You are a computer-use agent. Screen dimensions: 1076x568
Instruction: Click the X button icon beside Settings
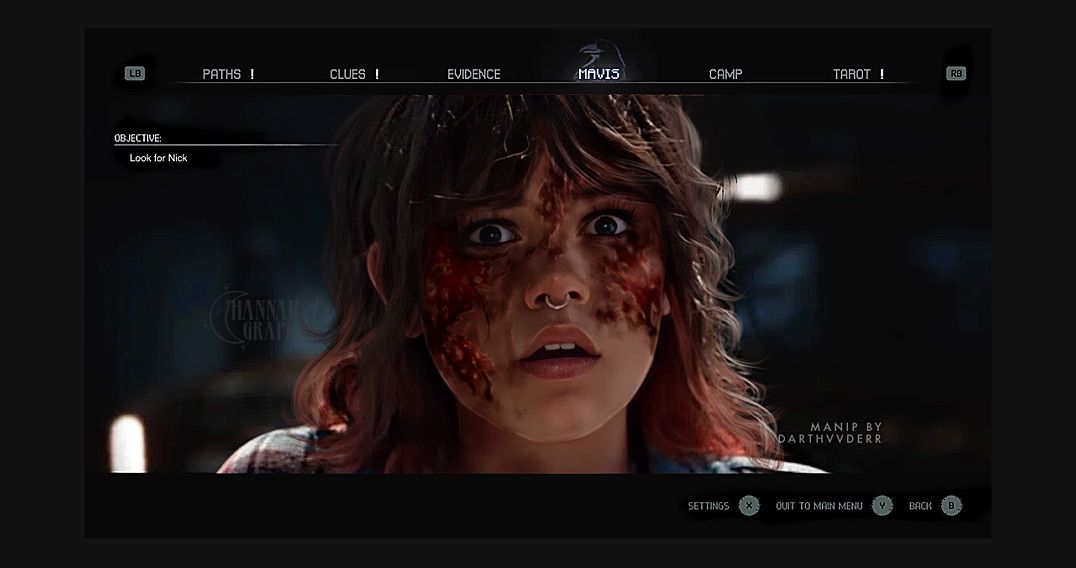(749, 506)
